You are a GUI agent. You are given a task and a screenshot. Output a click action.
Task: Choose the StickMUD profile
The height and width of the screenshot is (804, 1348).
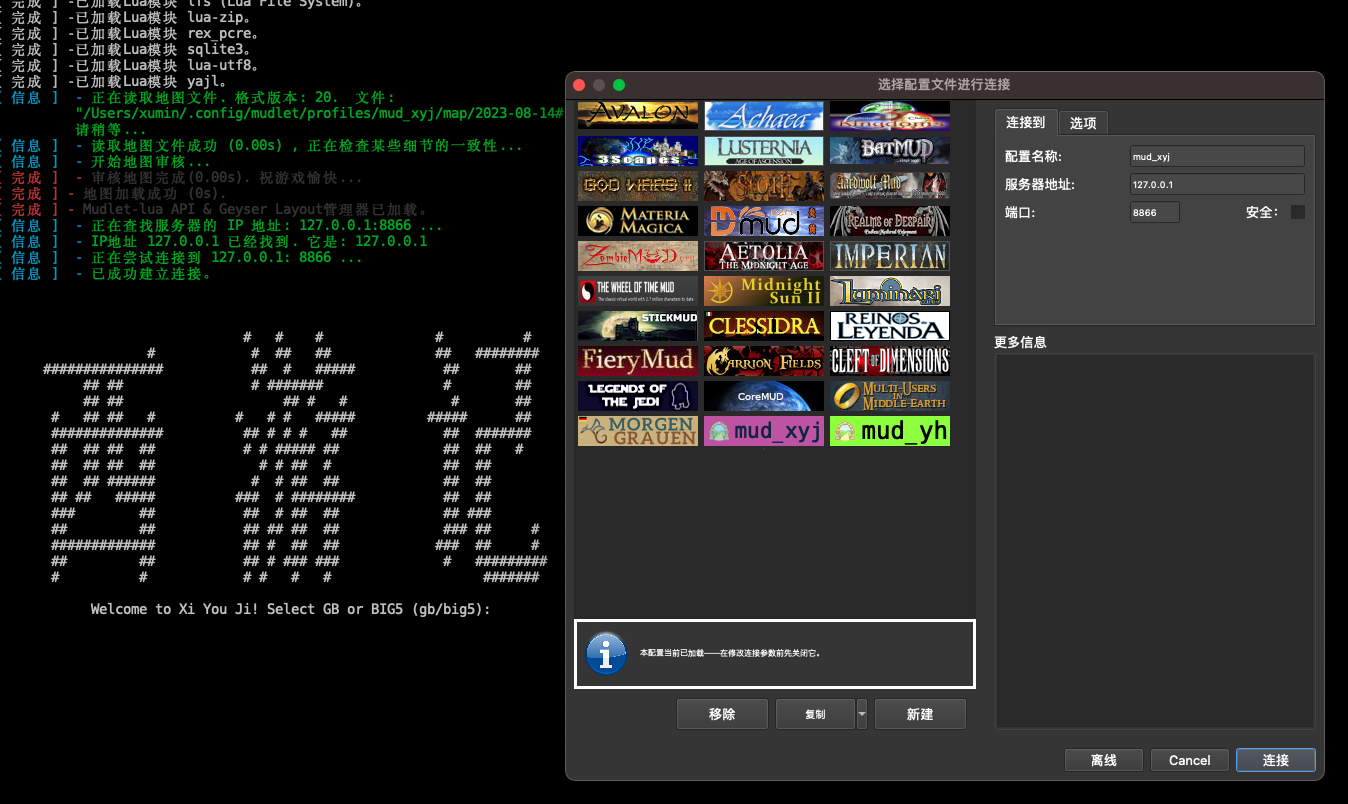point(638,326)
